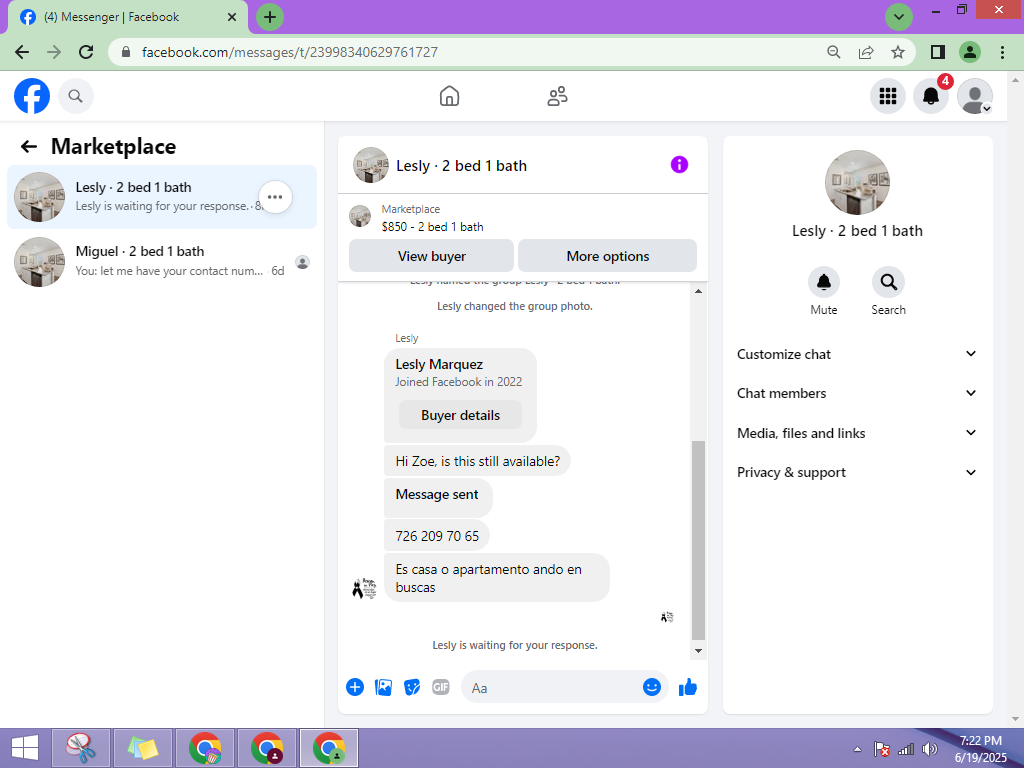1024x768 pixels.
Task: Click the chat scrollbar thumb
Action: point(698,541)
